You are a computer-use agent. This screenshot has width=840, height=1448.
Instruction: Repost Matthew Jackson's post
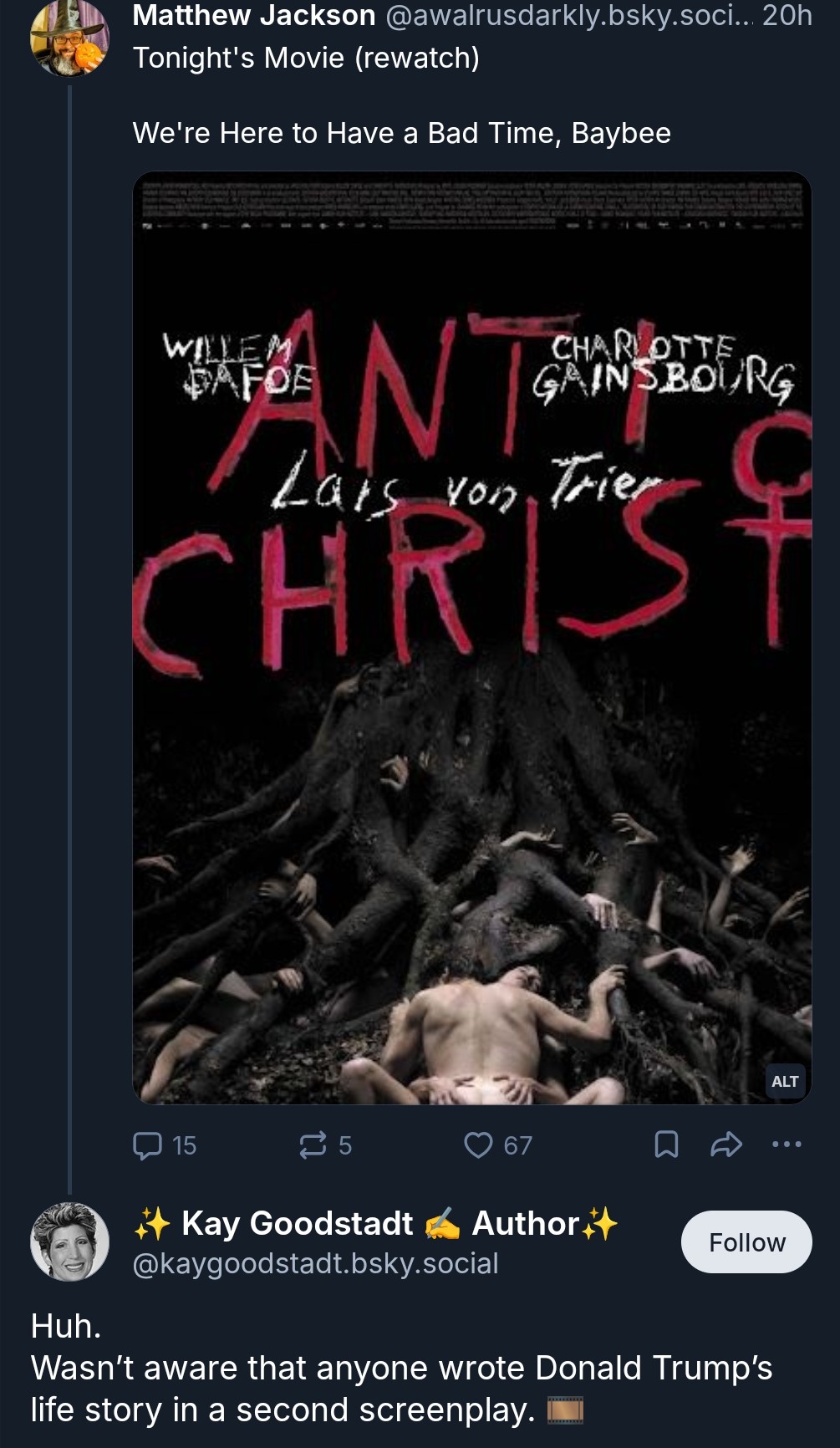[x=313, y=1145]
